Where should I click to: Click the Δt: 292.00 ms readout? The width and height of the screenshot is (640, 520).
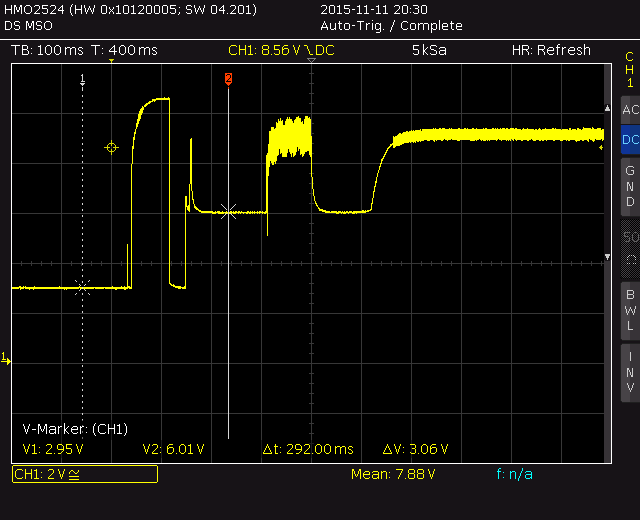pos(308,449)
